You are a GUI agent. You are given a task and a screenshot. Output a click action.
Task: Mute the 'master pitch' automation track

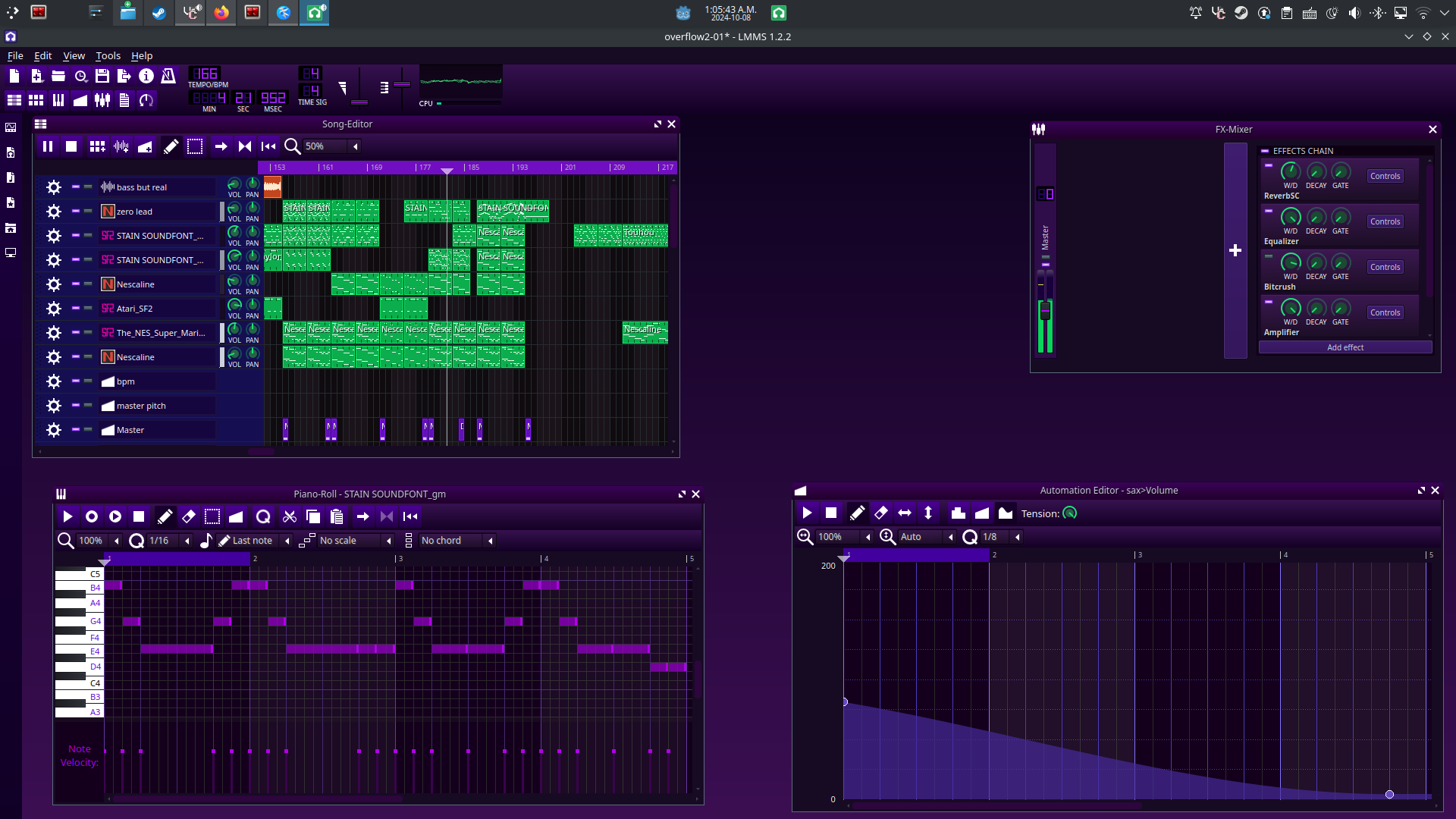tap(76, 405)
